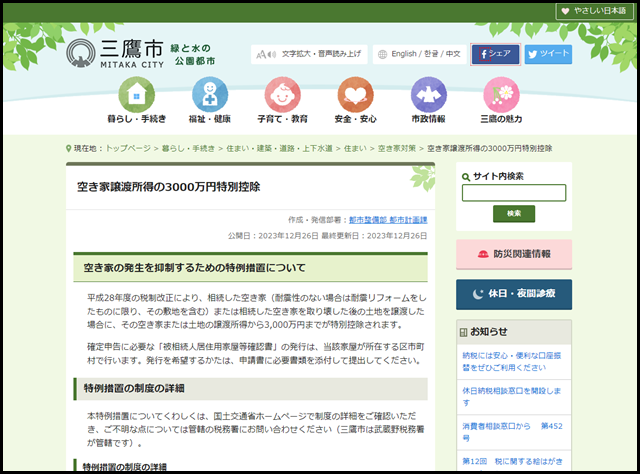640x474 pixels.
Task: Open the 暮らし・手続き house icon
Action: tap(136, 95)
